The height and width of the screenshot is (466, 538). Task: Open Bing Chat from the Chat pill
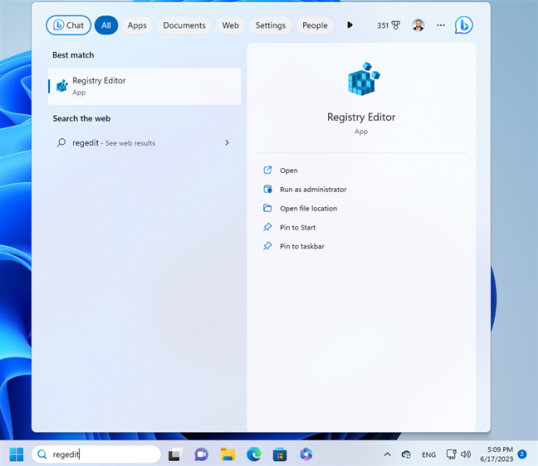[68, 25]
